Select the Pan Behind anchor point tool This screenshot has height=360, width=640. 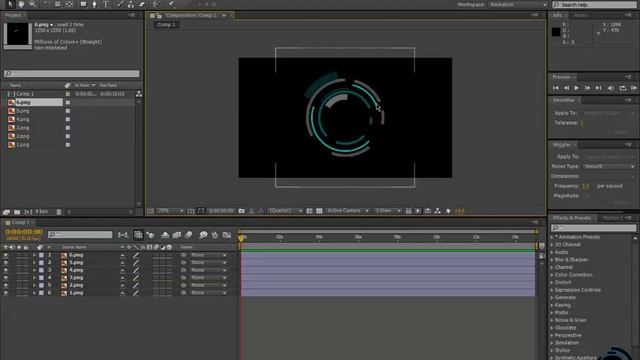point(69,4)
